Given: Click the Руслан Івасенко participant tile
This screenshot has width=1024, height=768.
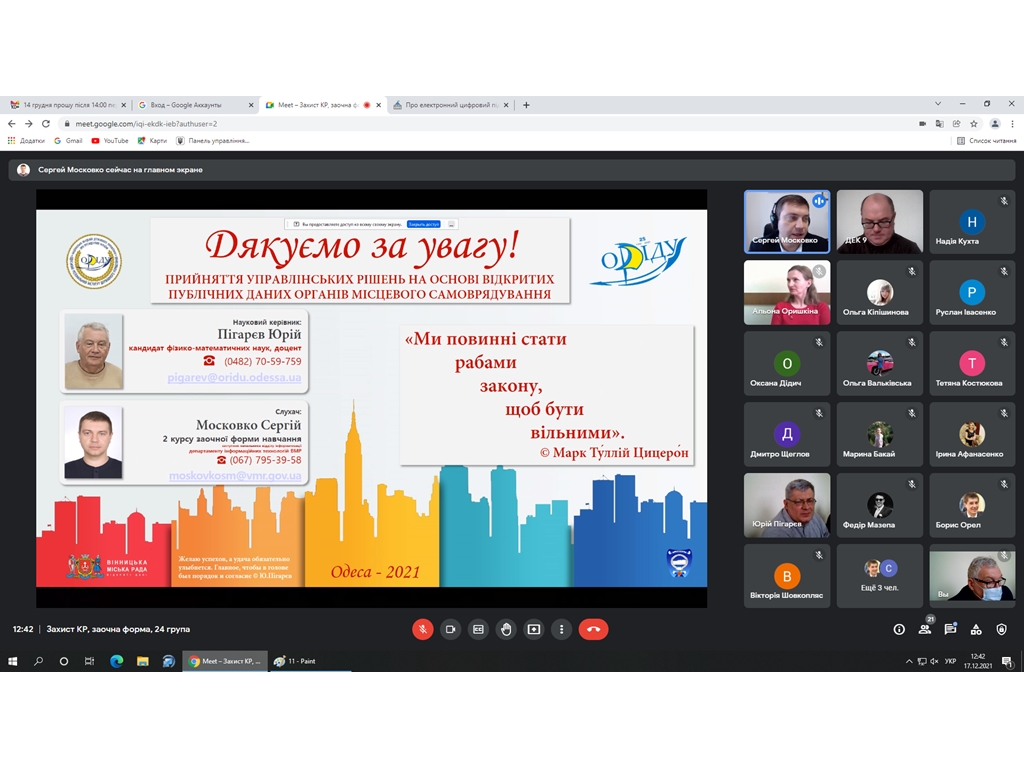Looking at the screenshot, I should click(972, 293).
